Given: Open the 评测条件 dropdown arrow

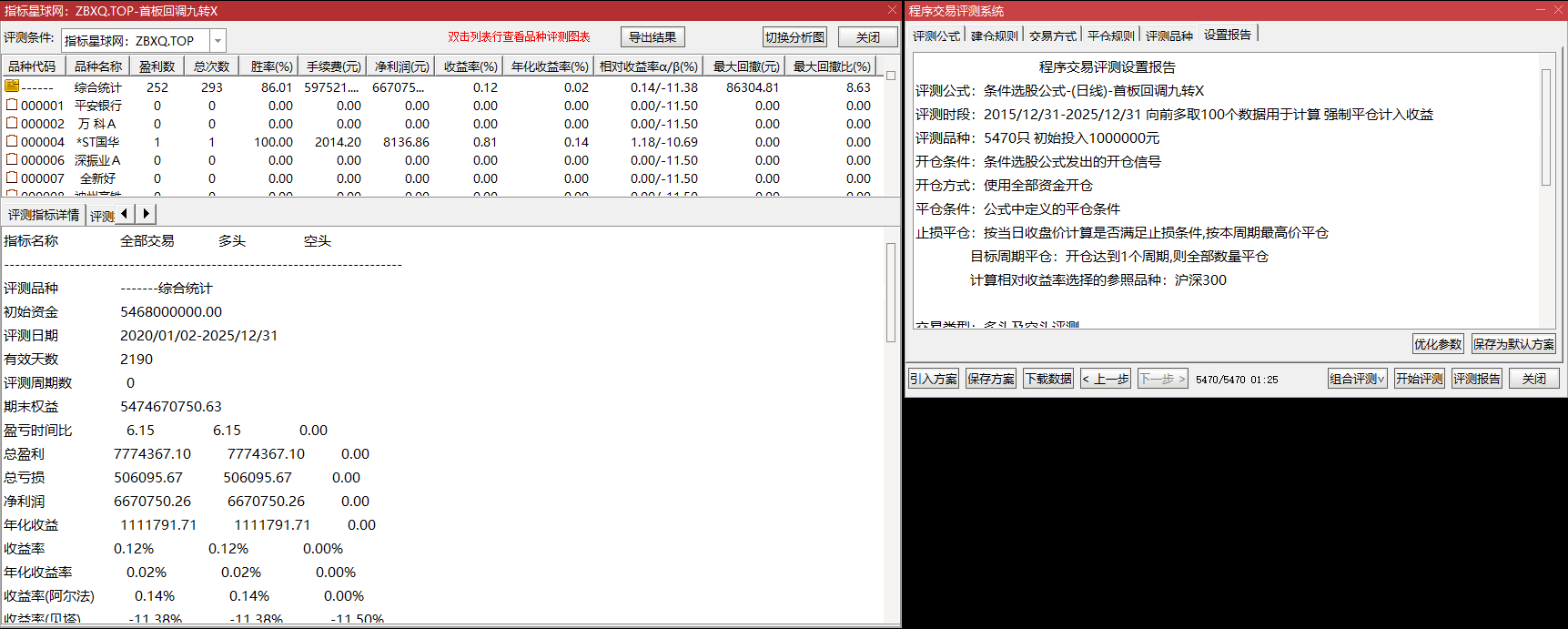Looking at the screenshot, I should (217, 41).
